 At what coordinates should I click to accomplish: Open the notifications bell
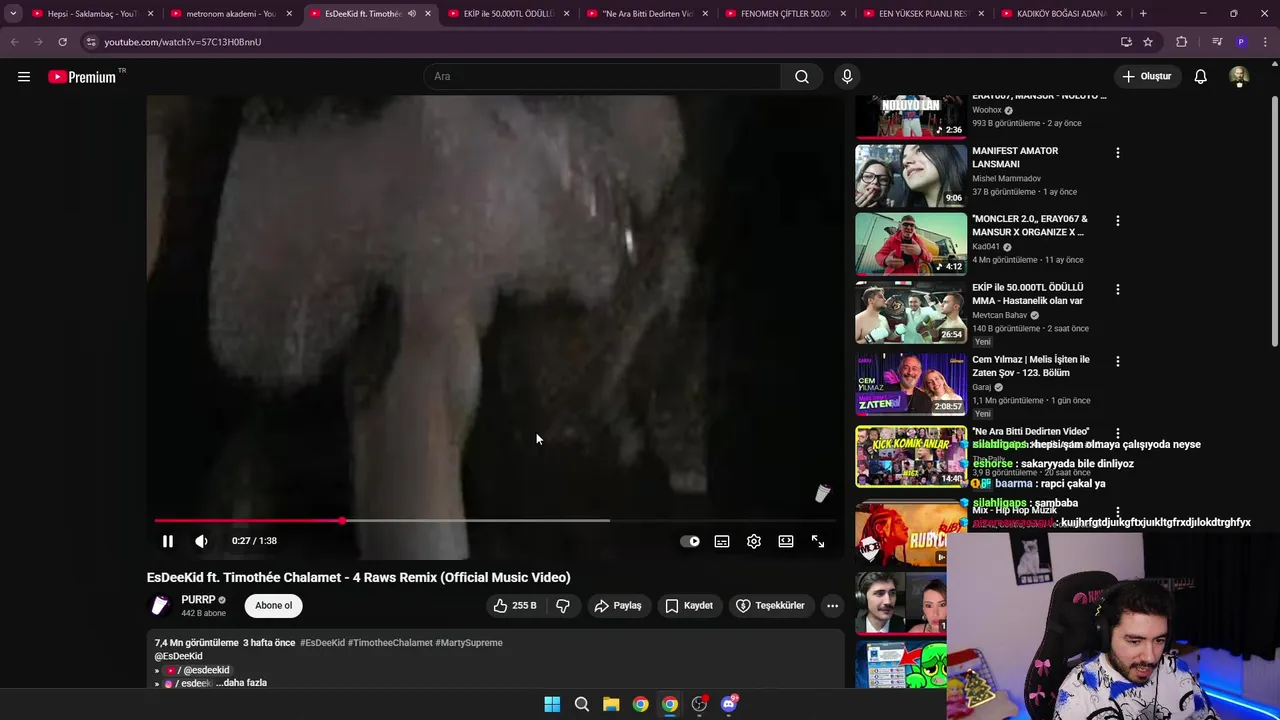tap(1200, 76)
